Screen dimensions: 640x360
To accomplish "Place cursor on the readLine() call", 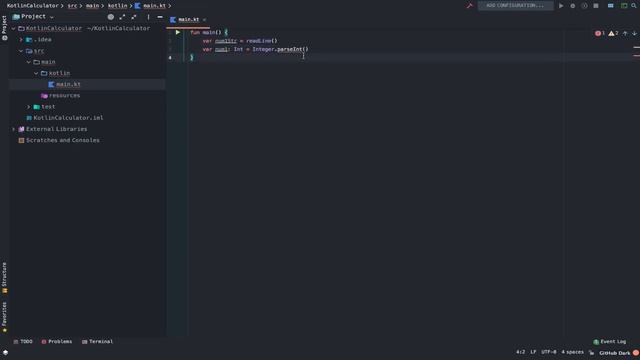I will [261, 41].
